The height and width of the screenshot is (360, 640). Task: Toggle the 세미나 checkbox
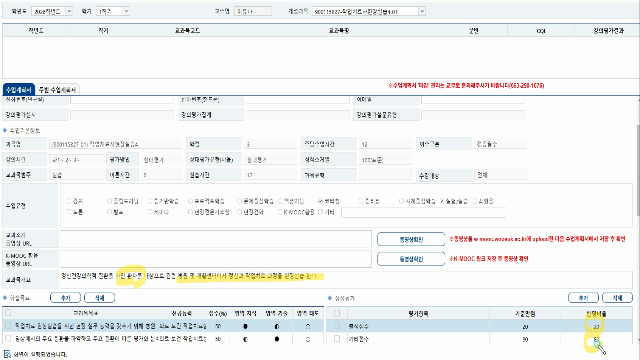coord(150,212)
